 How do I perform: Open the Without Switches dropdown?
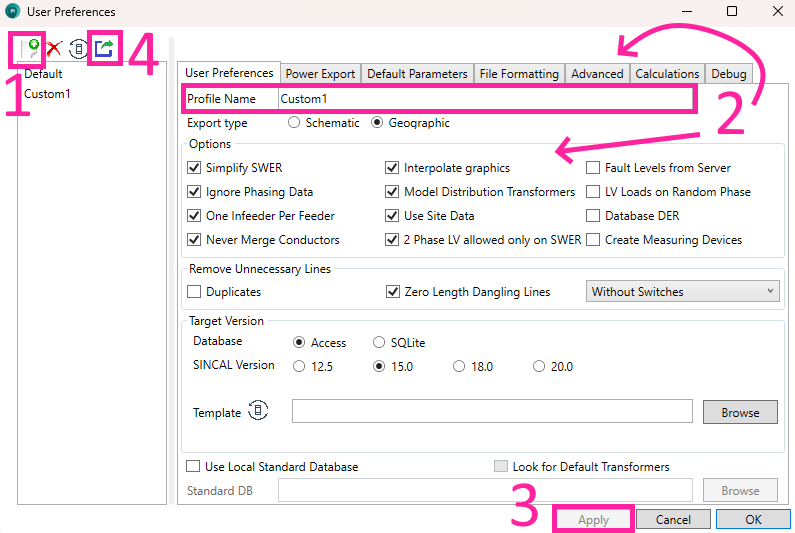[682, 292]
